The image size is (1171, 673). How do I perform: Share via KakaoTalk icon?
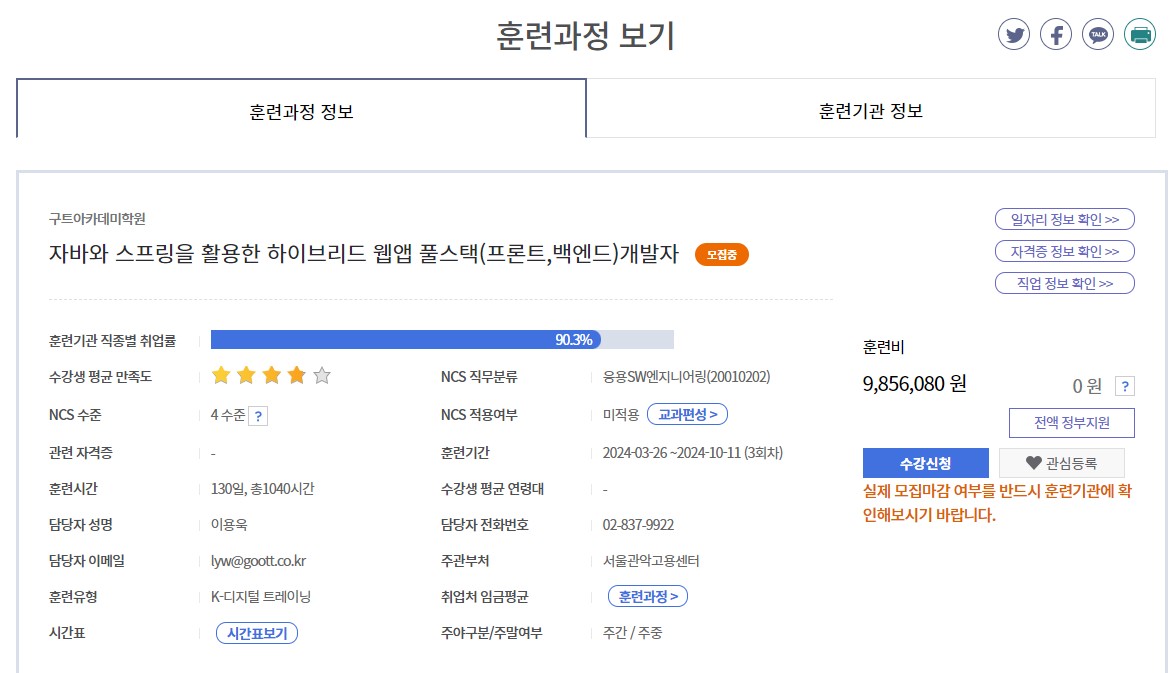point(1098,35)
